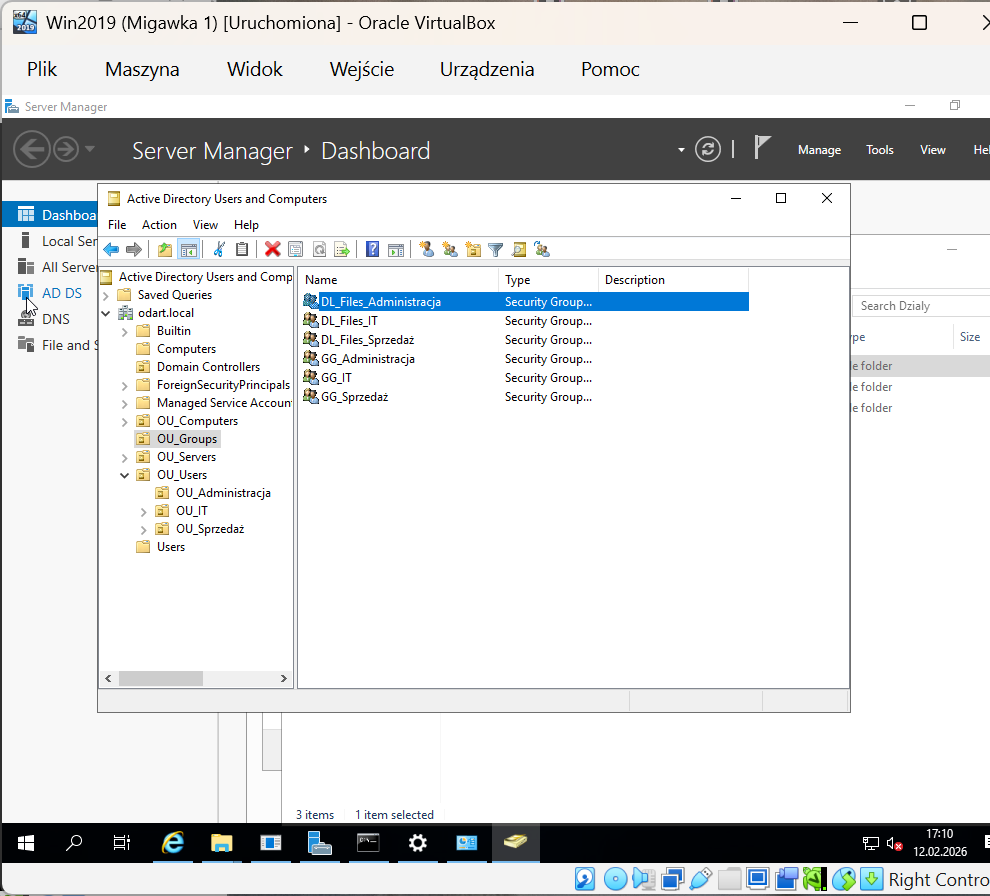The image size is (990, 896).
Task: Click the Cut scissors toolbar icon
Action: click(219, 250)
